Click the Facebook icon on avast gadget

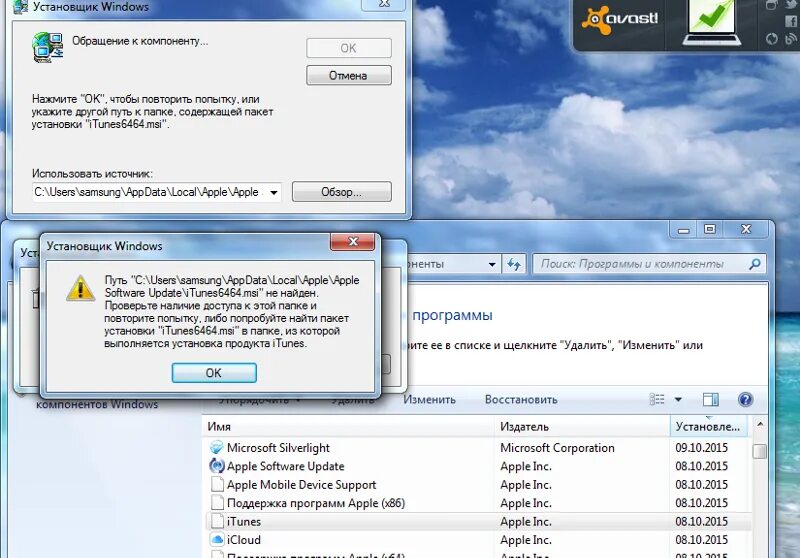point(790,21)
